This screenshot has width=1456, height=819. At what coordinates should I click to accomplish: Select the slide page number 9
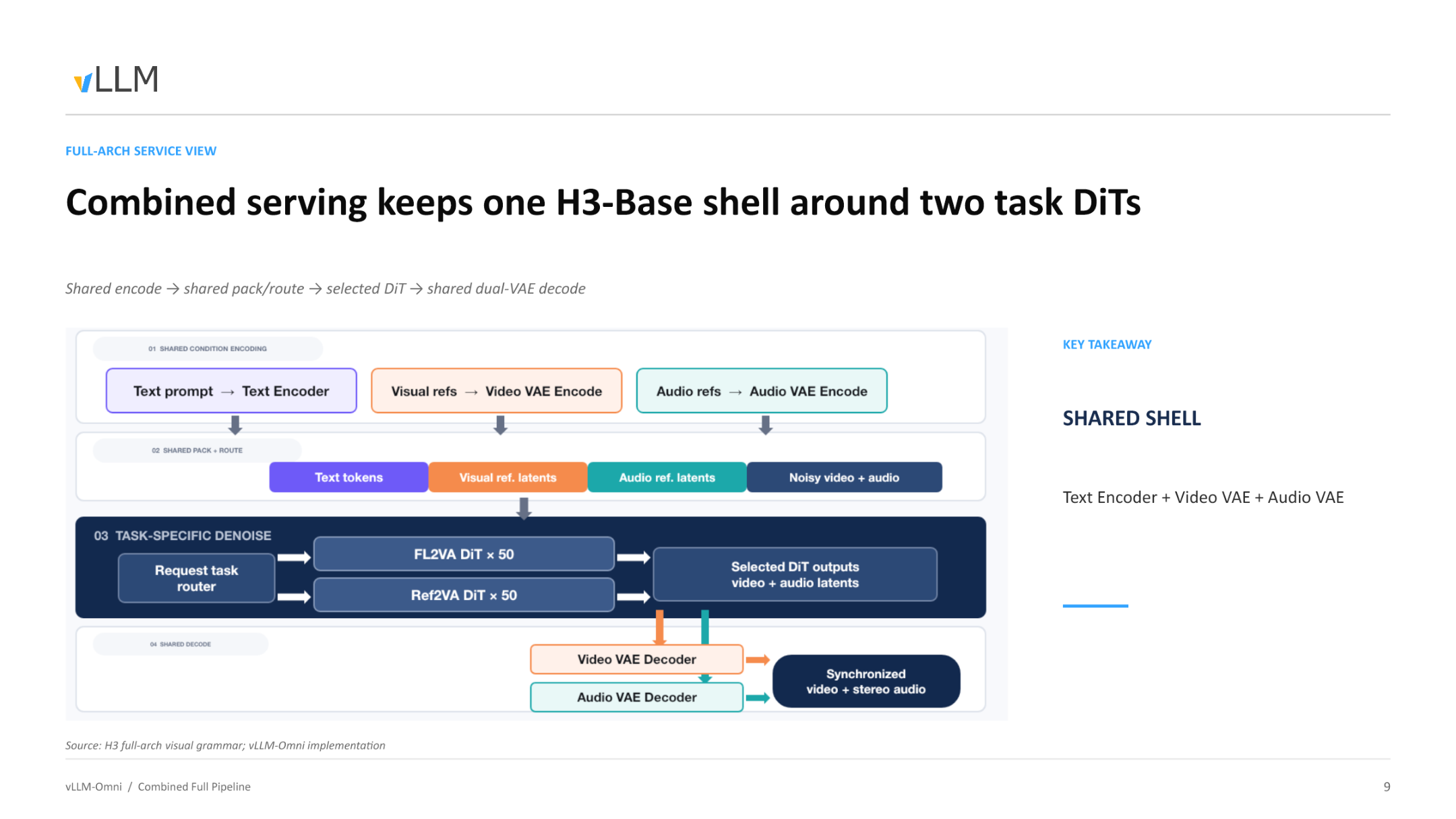1387,787
